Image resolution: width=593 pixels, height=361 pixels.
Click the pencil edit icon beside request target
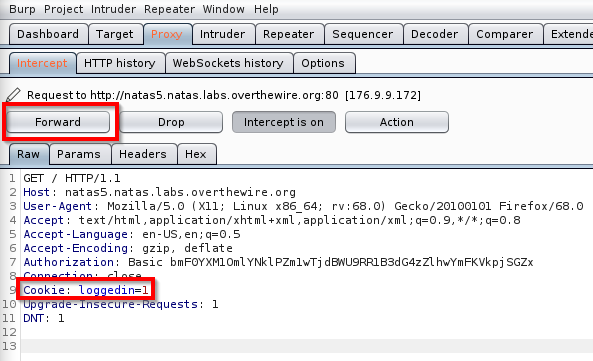[x=13, y=95]
